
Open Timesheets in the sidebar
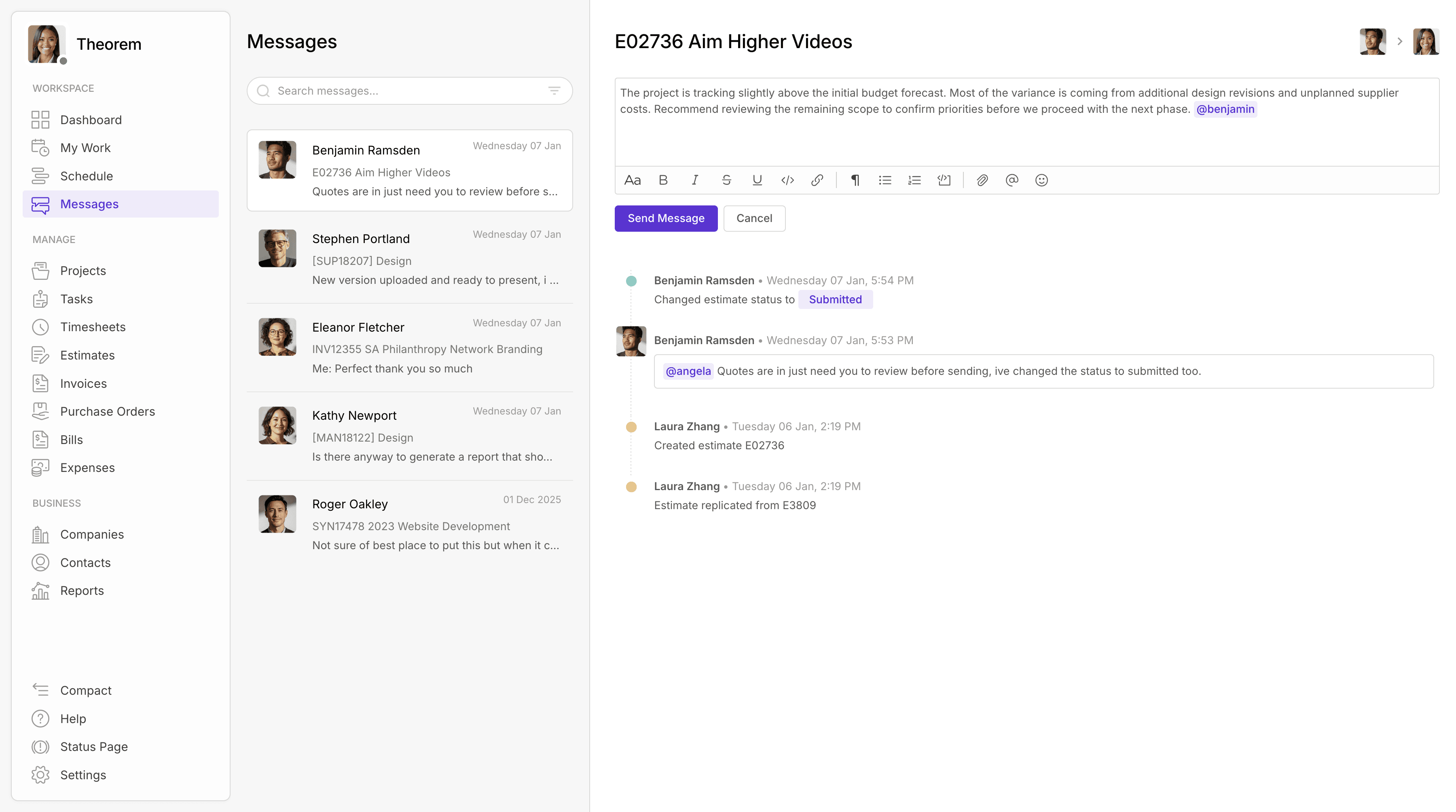93,327
